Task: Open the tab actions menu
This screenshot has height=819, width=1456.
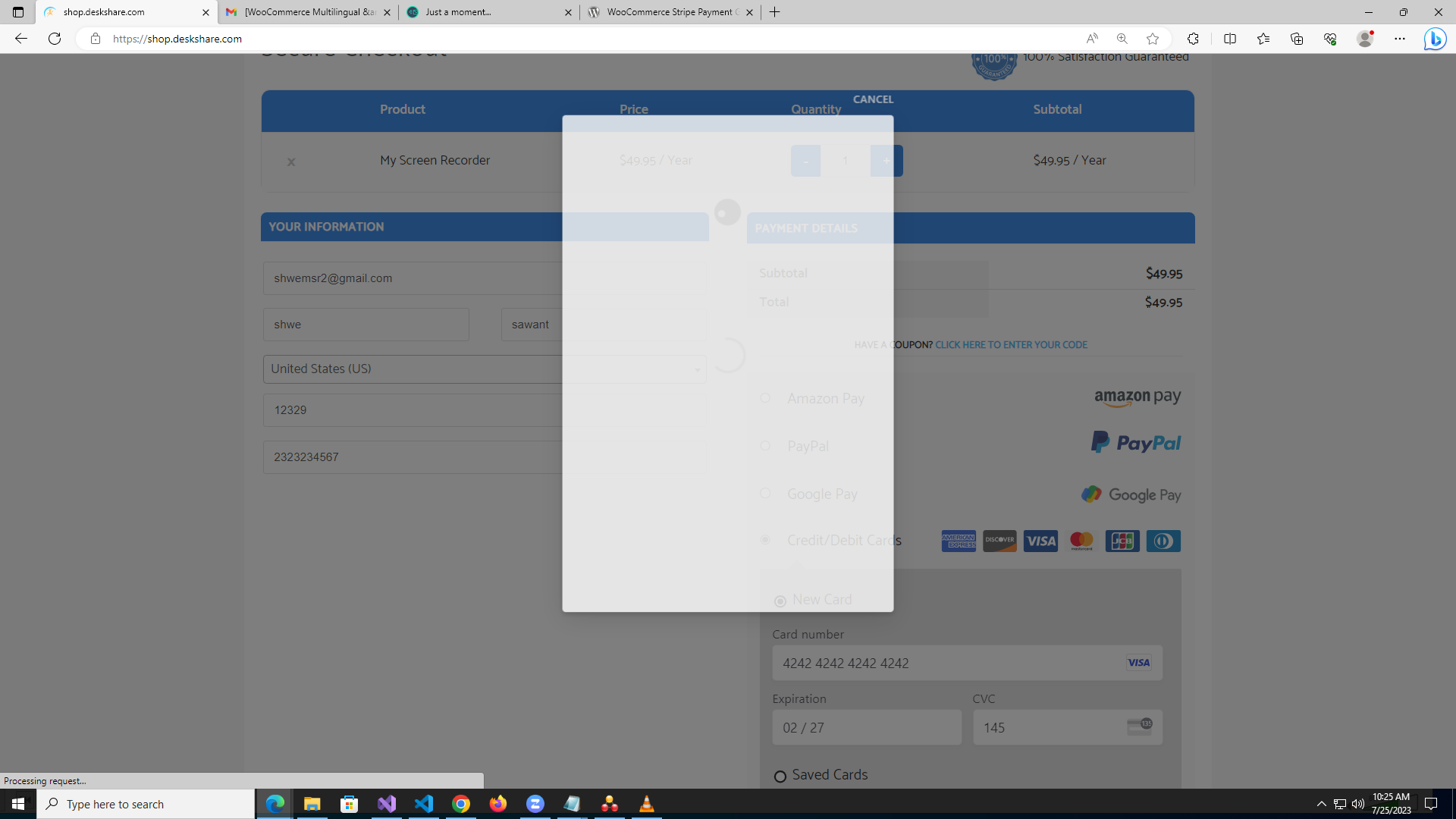Action: 18,12
